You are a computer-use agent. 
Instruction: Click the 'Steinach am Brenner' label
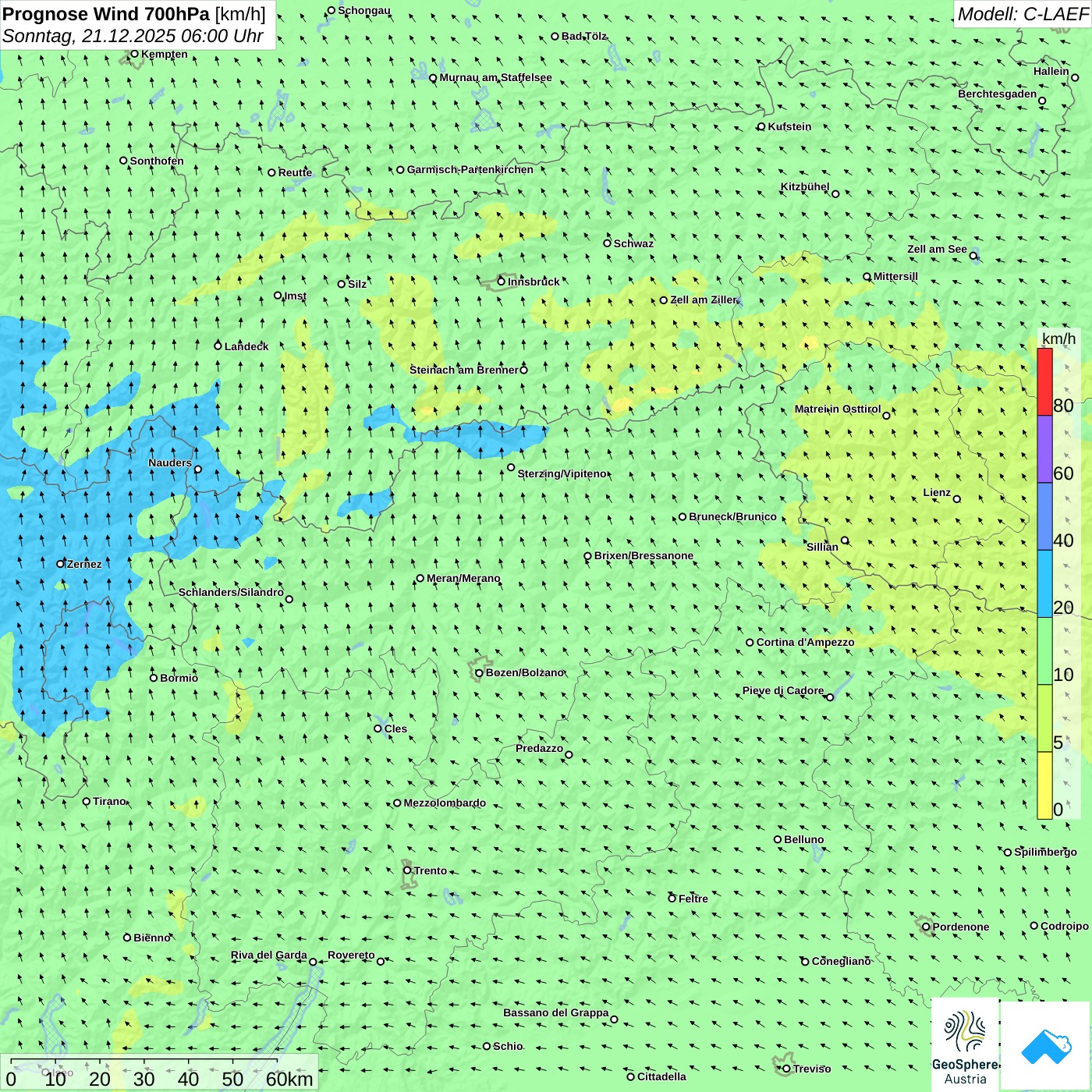(x=464, y=370)
